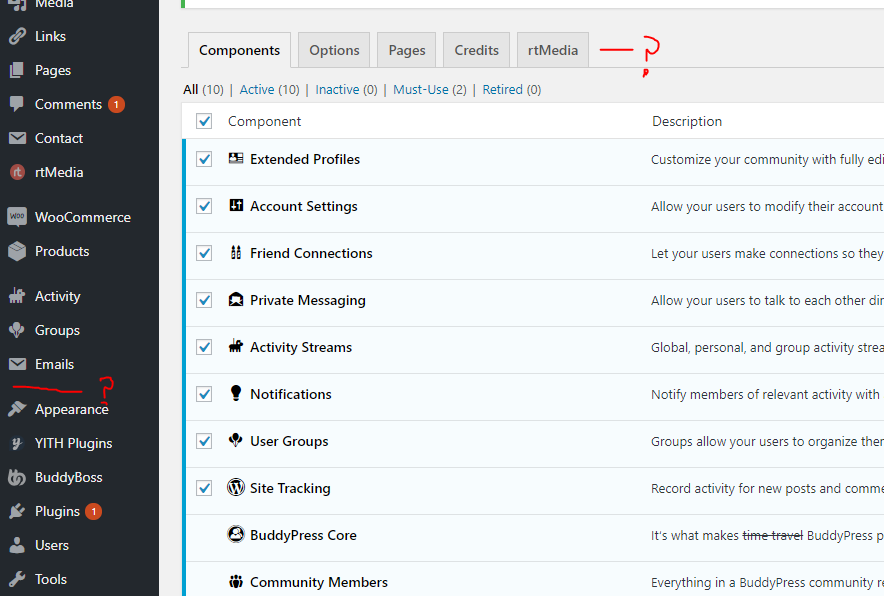
Task: Uncheck the Private Messaging checkbox
Action: (204, 300)
